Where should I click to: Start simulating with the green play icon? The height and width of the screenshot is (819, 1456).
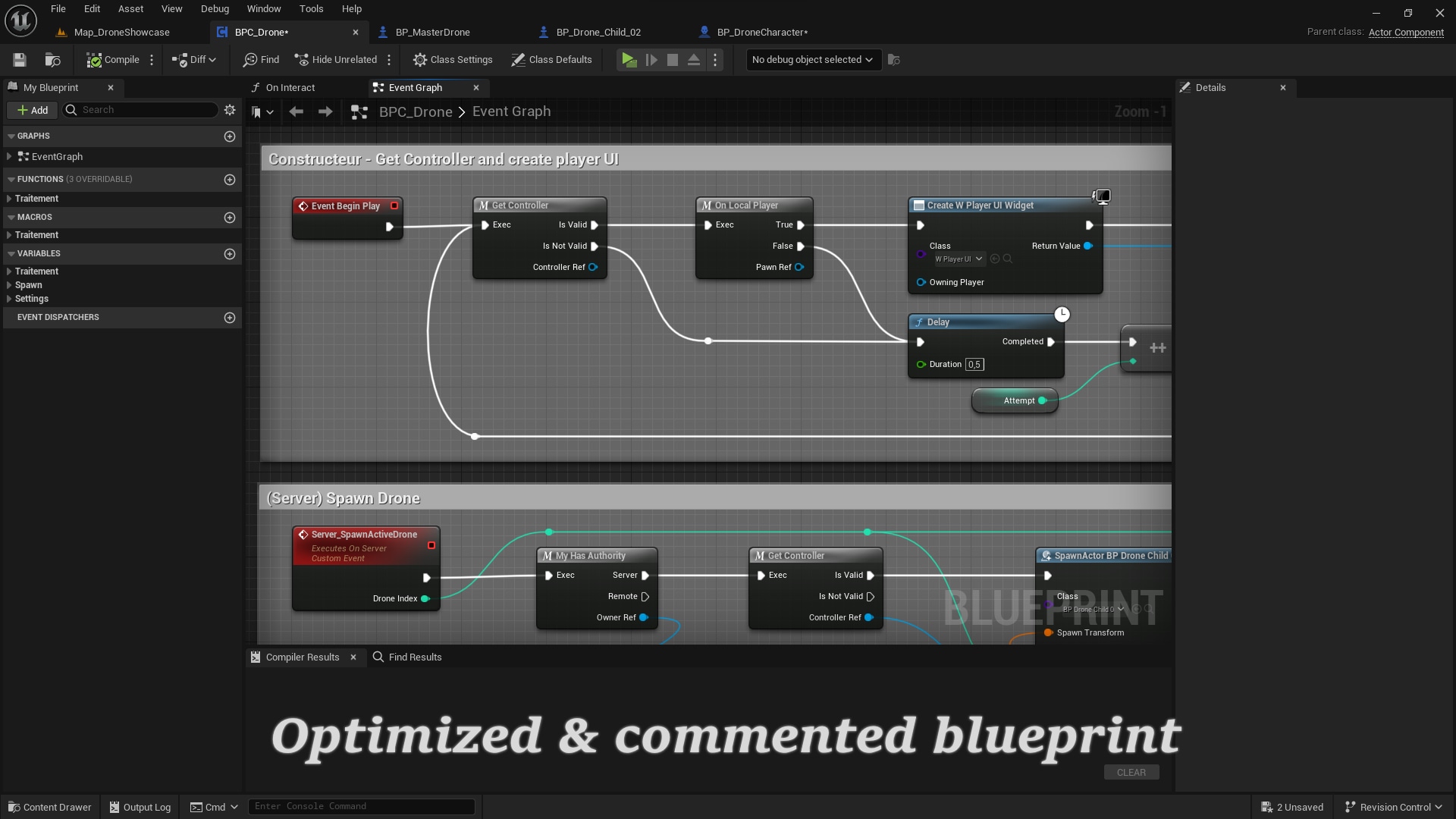click(629, 59)
